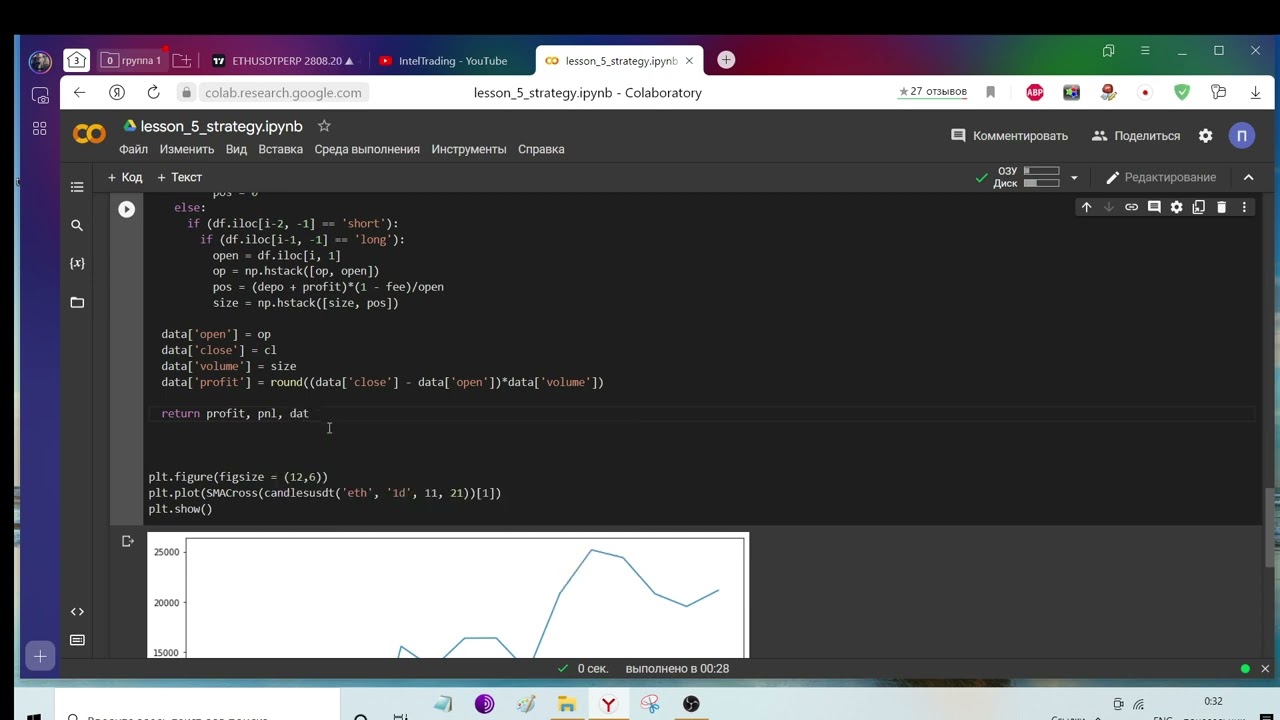This screenshot has height=720, width=1280.
Task: Move the cell down with the arrow
Action: tap(1108, 207)
